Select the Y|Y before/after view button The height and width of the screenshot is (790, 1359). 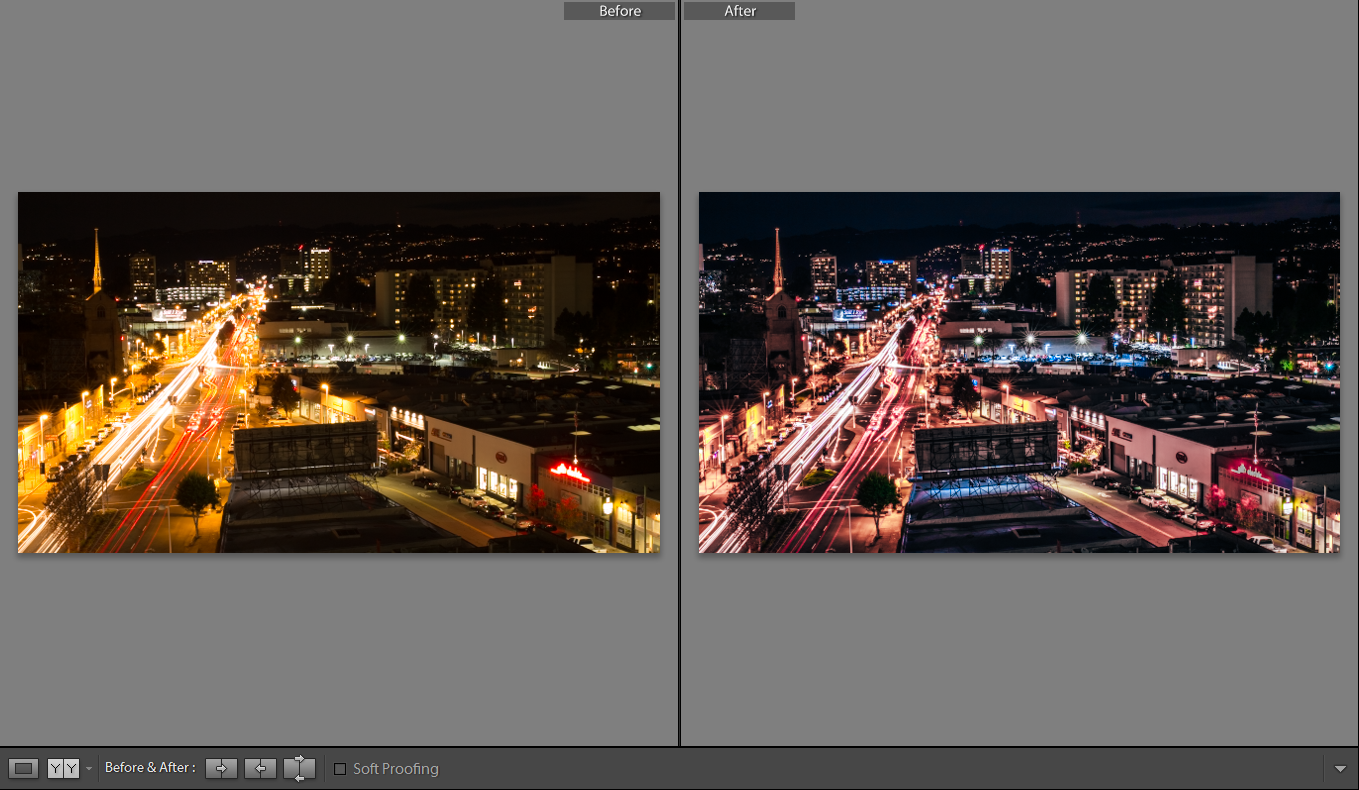click(63, 769)
